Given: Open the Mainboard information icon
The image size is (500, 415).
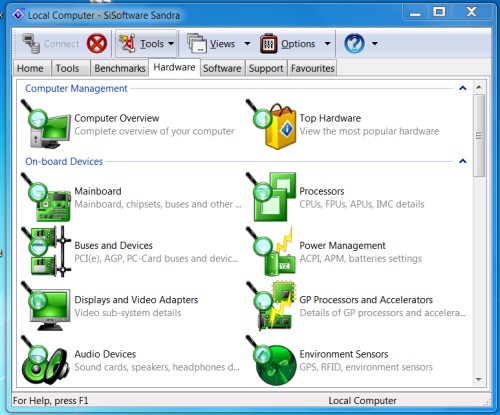Looking at the screenshot, I should [46, 197].
